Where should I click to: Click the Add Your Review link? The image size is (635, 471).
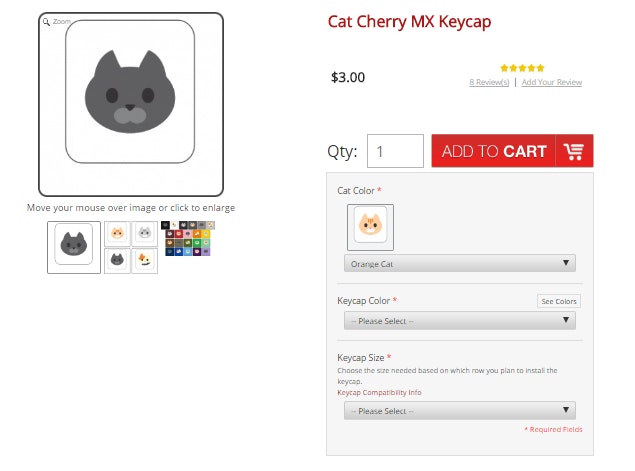coord(551,82)
